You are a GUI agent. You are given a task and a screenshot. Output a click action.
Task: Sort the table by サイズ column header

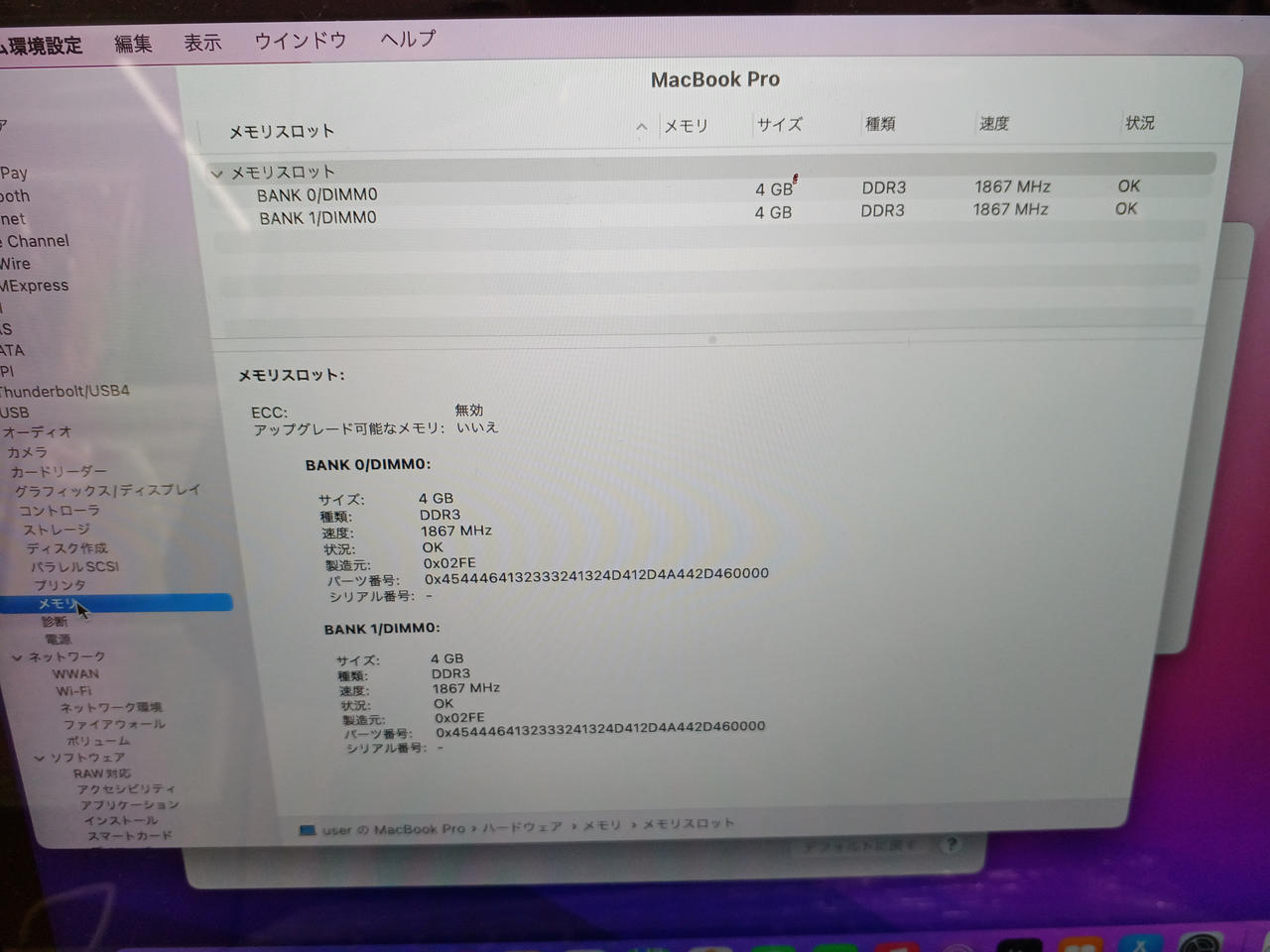point(779,125)
